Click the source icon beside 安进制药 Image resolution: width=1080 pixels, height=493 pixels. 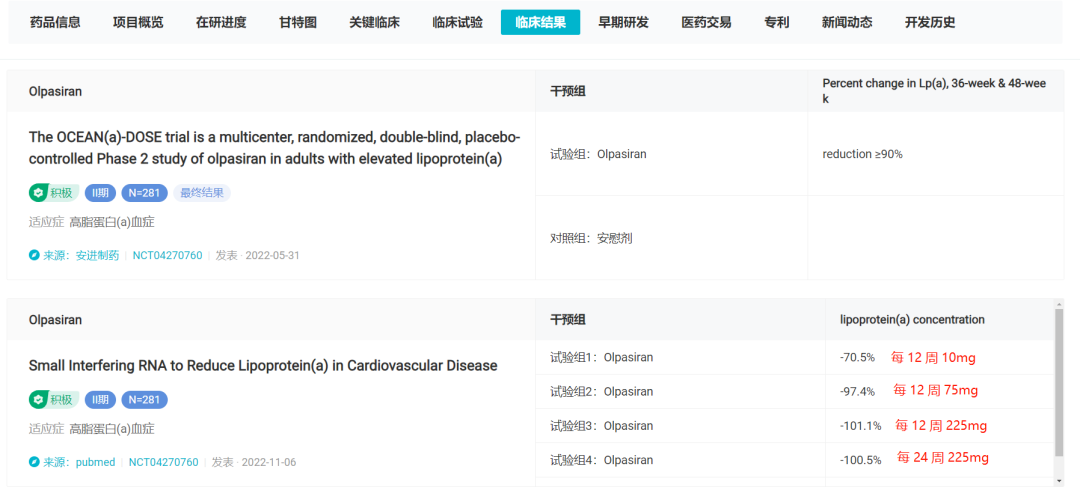click(x=34, y=256)
